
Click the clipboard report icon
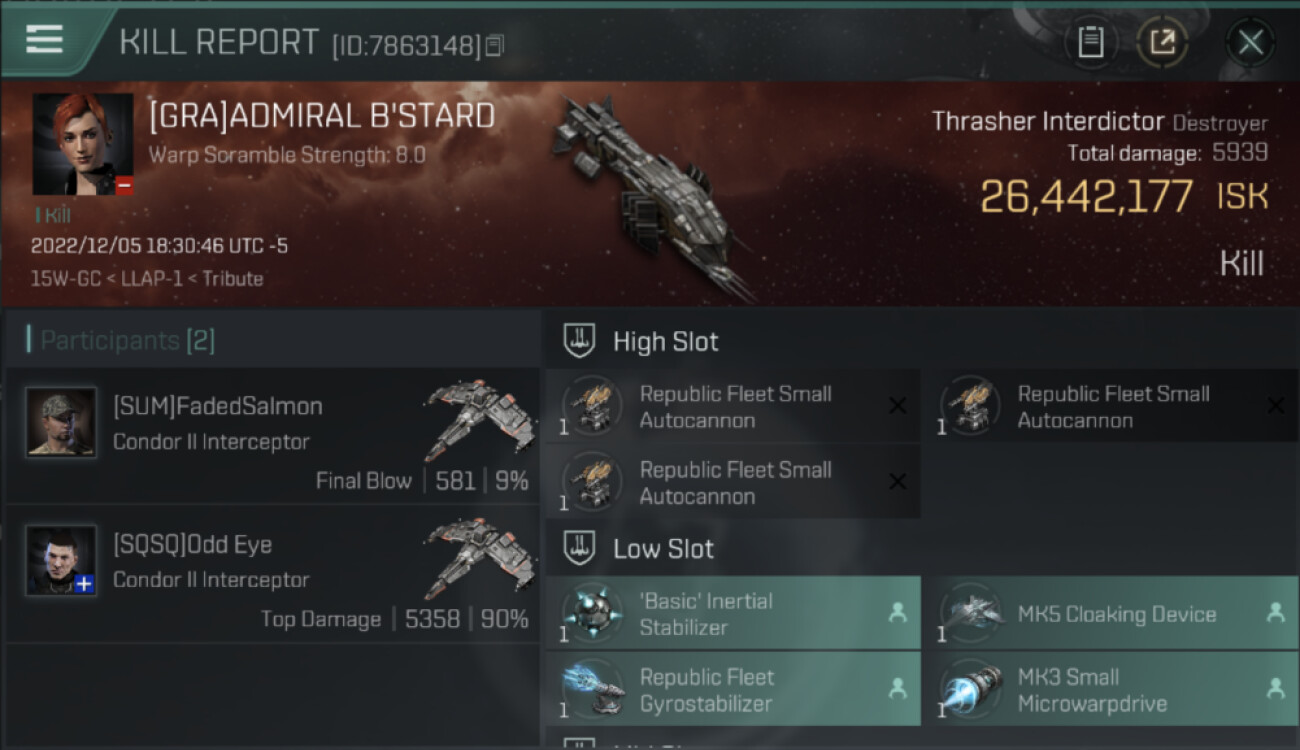1091,42
